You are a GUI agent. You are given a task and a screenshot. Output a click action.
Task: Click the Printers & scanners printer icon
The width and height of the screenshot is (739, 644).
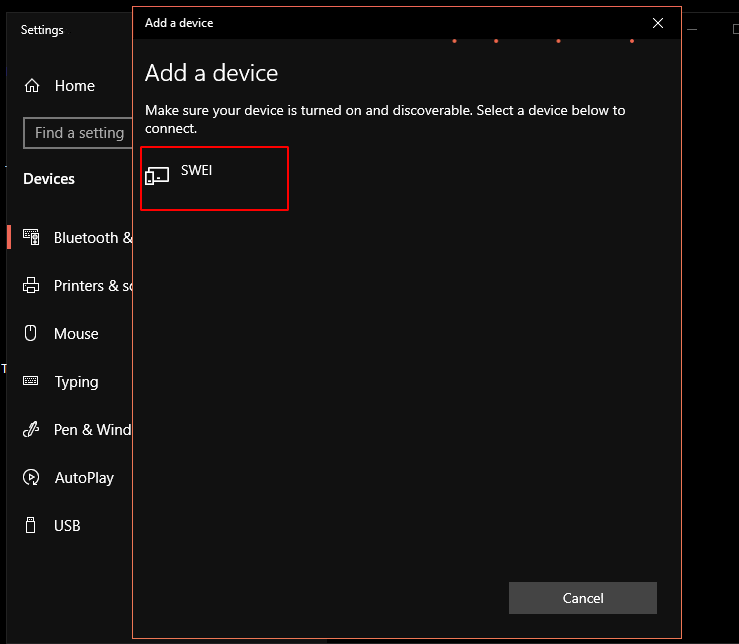coord(31,285)
